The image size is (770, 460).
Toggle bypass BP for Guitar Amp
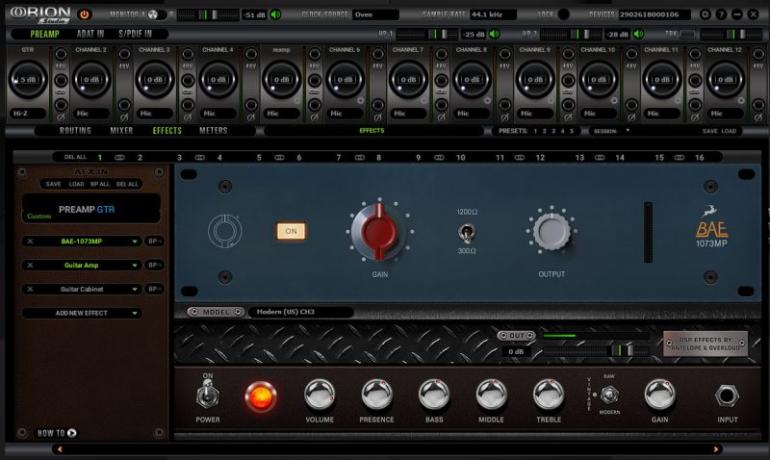click(154, 265)
